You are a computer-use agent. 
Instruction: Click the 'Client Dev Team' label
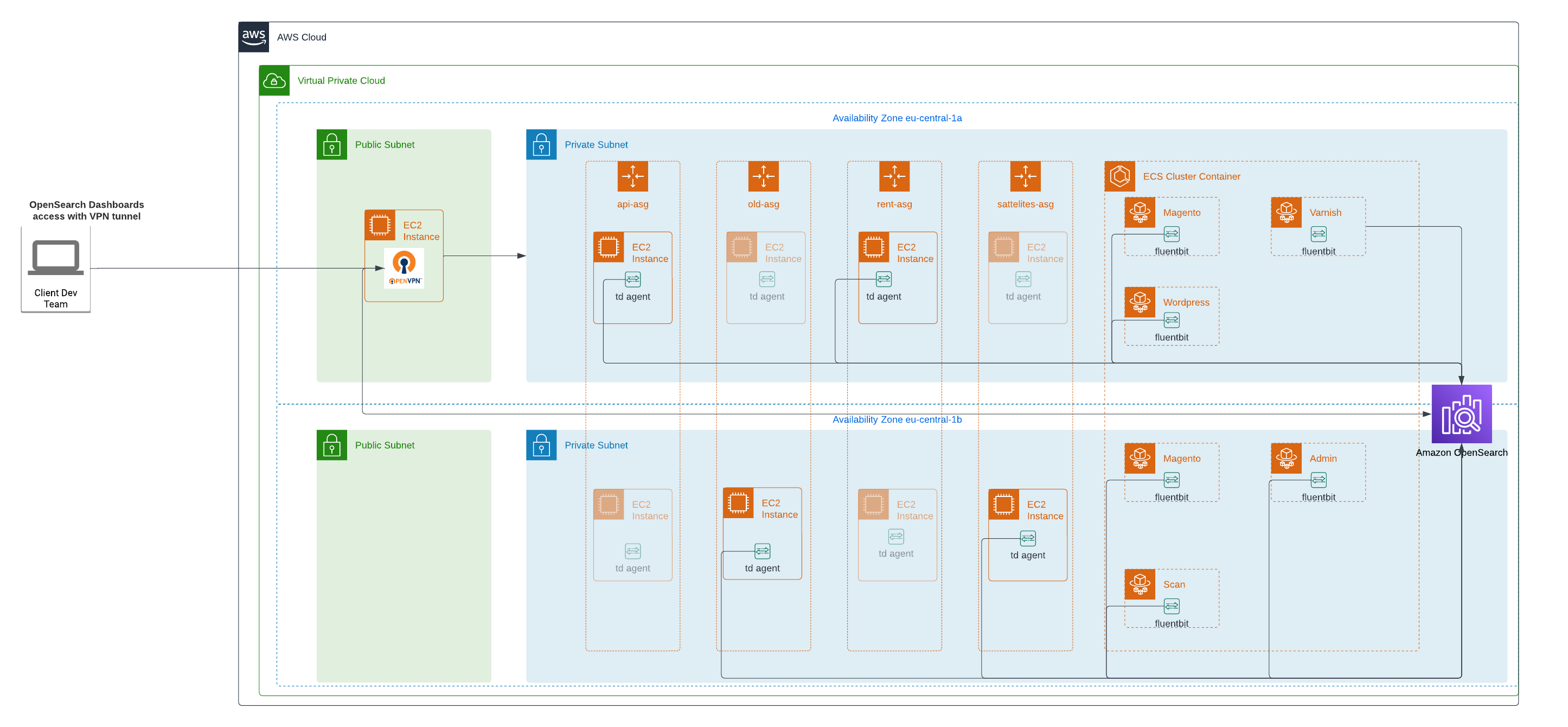coord(55,298)
